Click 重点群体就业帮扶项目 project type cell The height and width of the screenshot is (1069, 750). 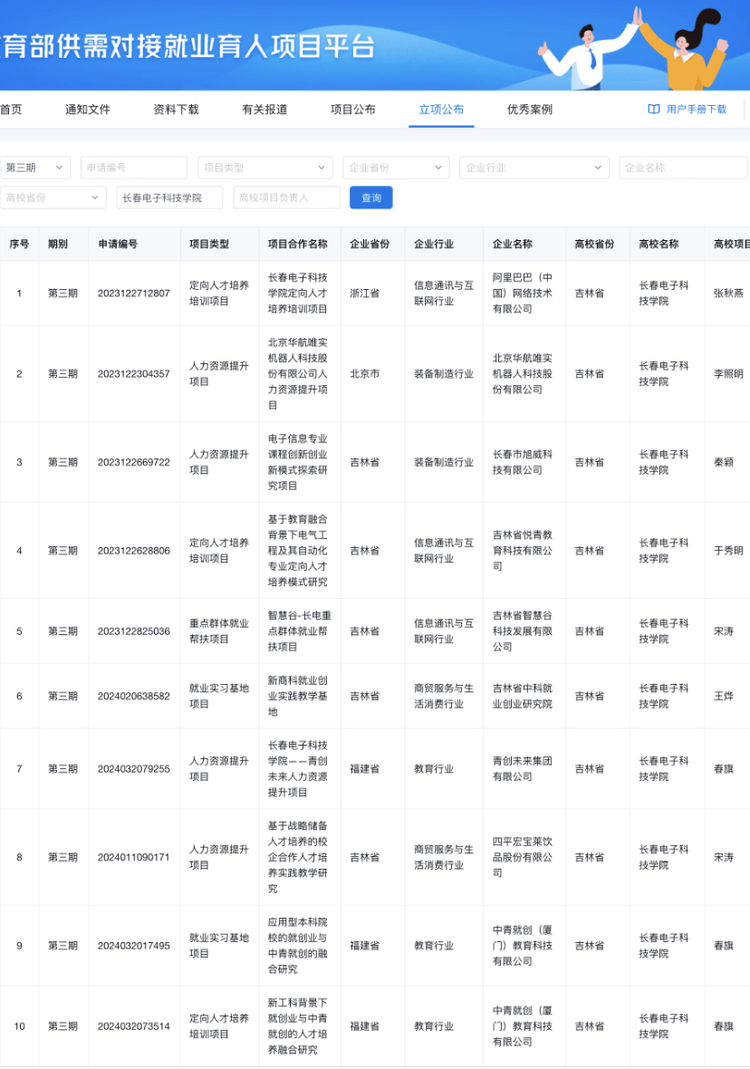pos(219,631)
